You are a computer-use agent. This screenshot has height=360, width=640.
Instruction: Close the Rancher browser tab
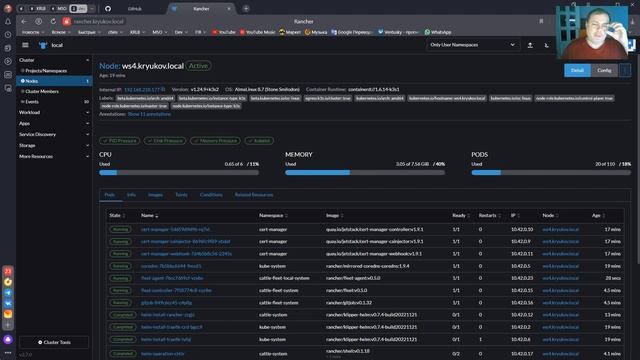[229, 9]
